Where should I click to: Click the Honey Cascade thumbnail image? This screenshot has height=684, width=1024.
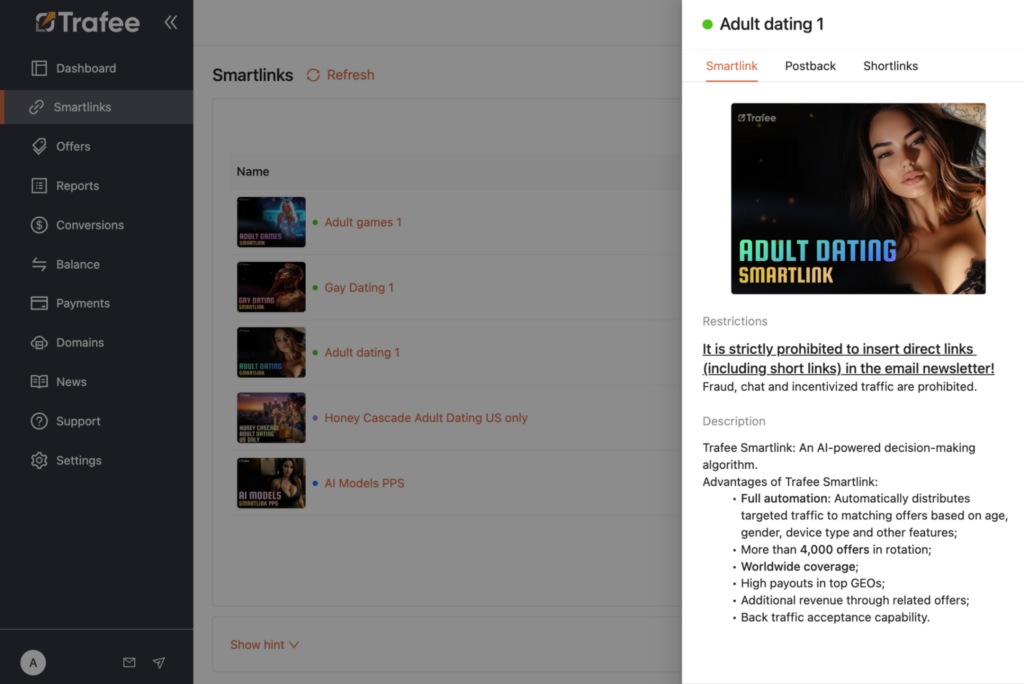coord(271,417)
